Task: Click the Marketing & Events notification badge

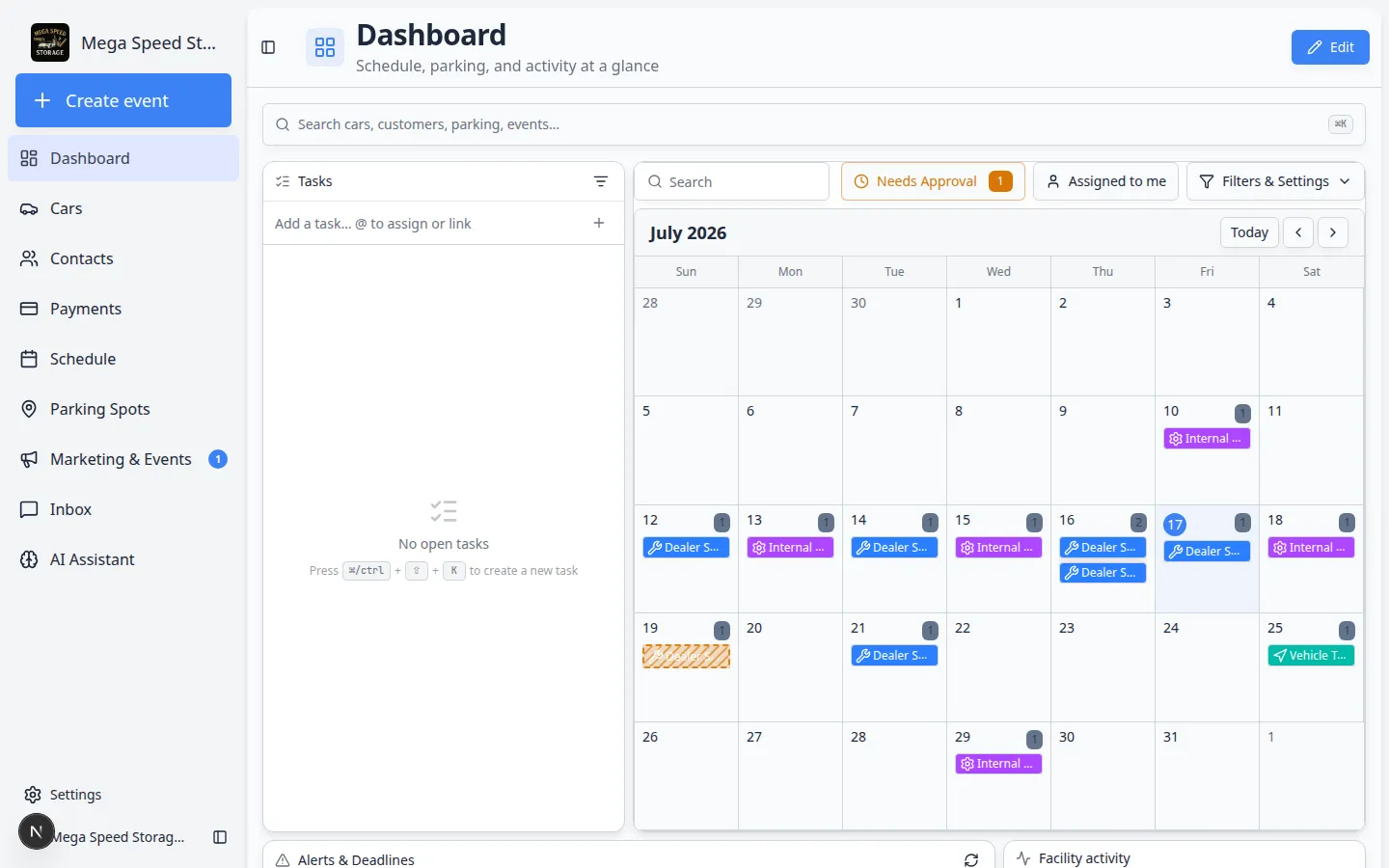Action: point(218,459)
